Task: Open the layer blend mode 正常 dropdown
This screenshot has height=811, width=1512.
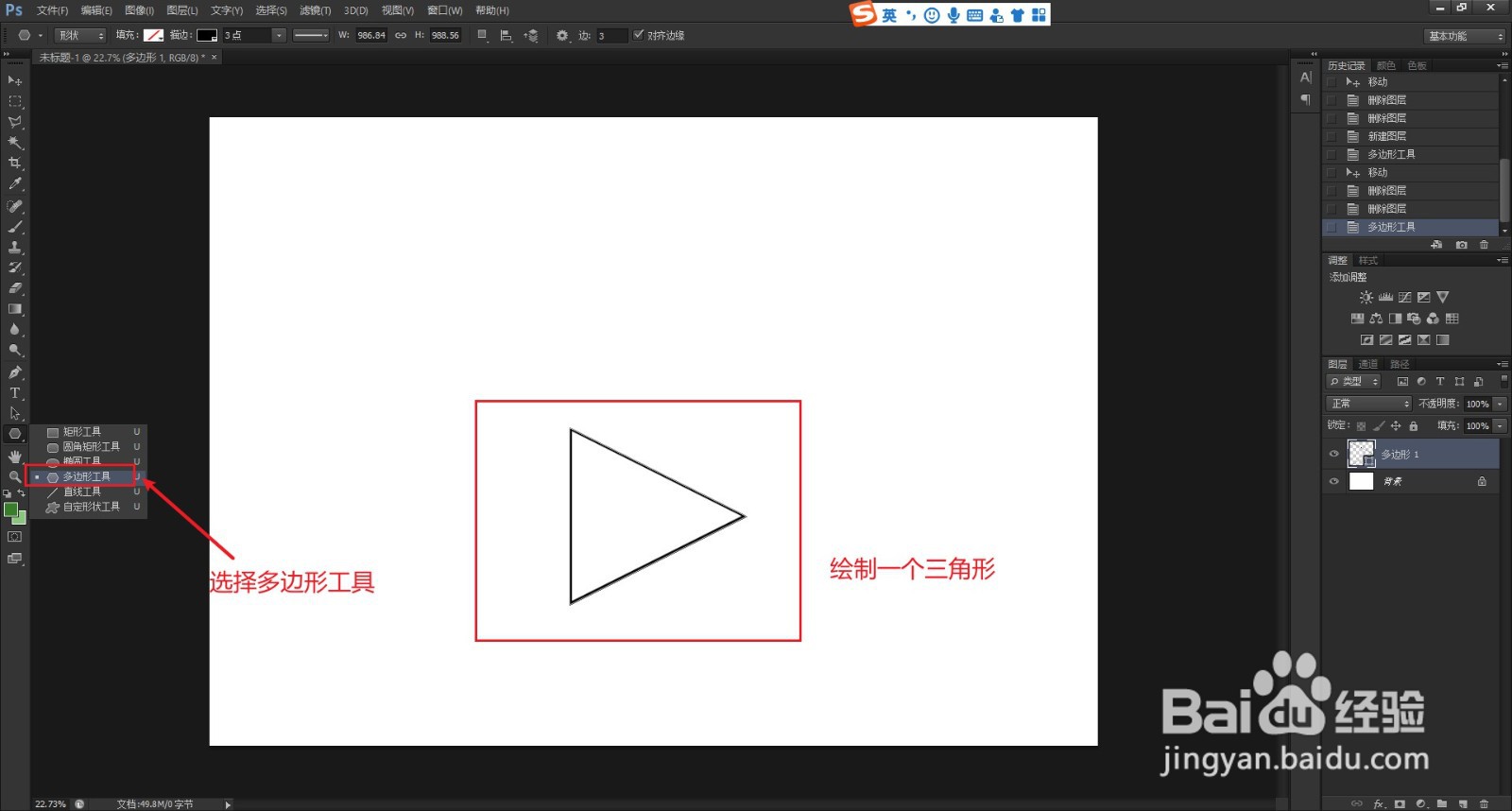Action: pyautogui.click(x=1369, y=404)
